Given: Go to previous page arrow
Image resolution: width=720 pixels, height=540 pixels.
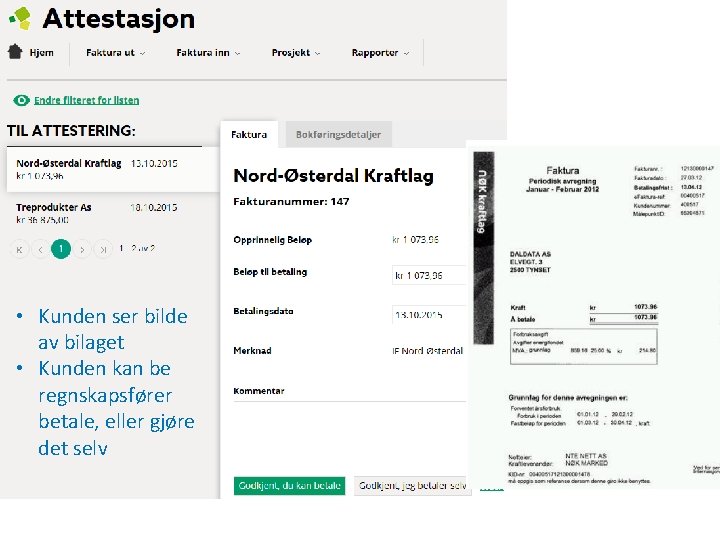Looking at the screenshot, I should [40, 249].
